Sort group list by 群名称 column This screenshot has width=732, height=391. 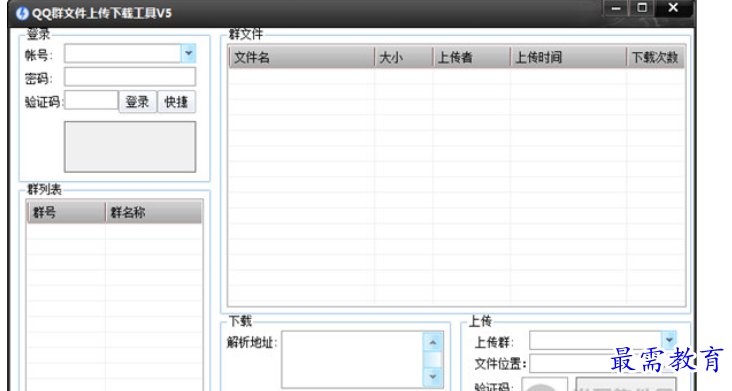tap(154, 212)
